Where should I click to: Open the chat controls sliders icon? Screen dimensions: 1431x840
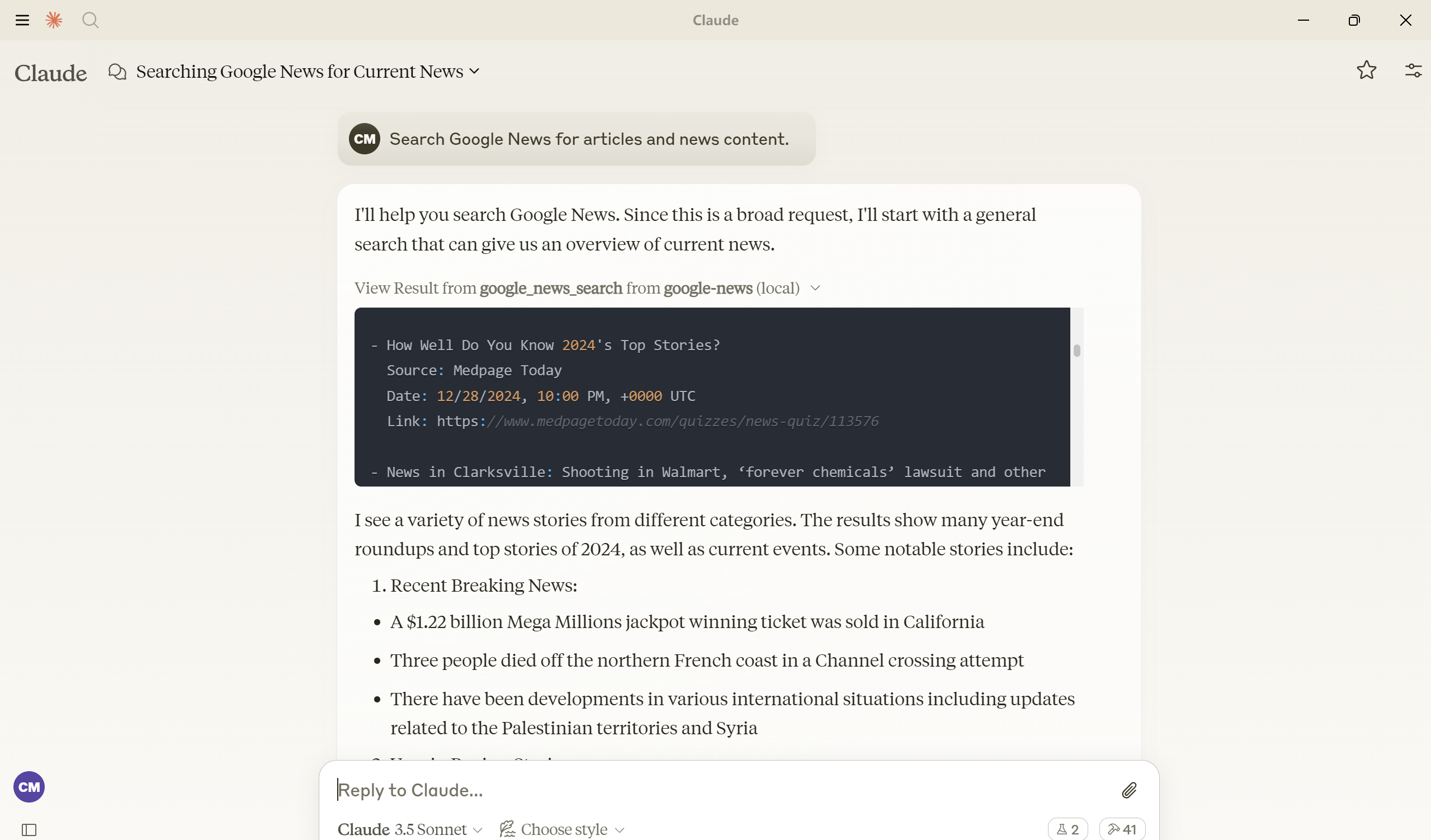(1413, 70)
